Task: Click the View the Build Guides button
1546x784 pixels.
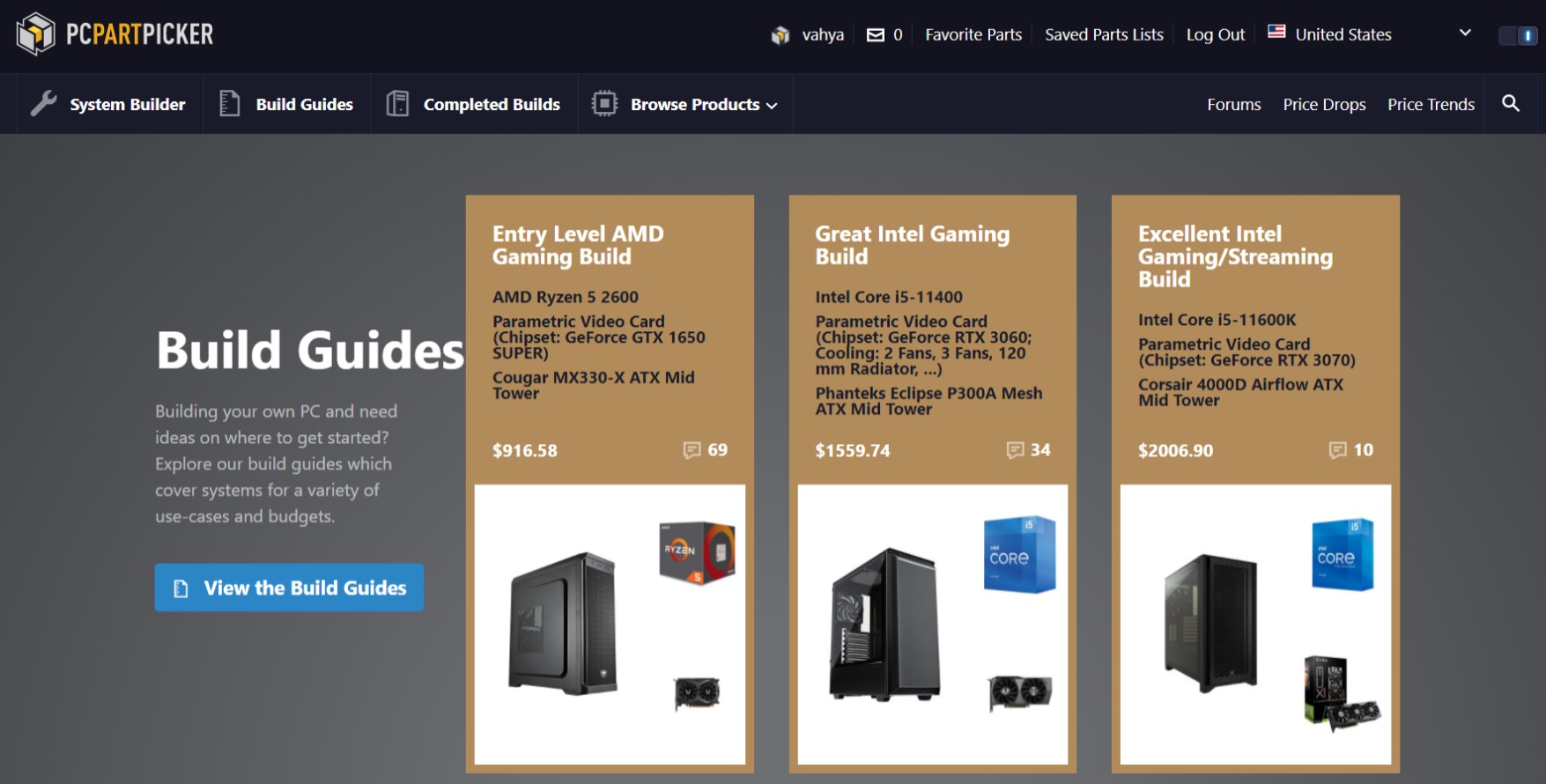Action: pyautogui.click(x=289, y=588)
